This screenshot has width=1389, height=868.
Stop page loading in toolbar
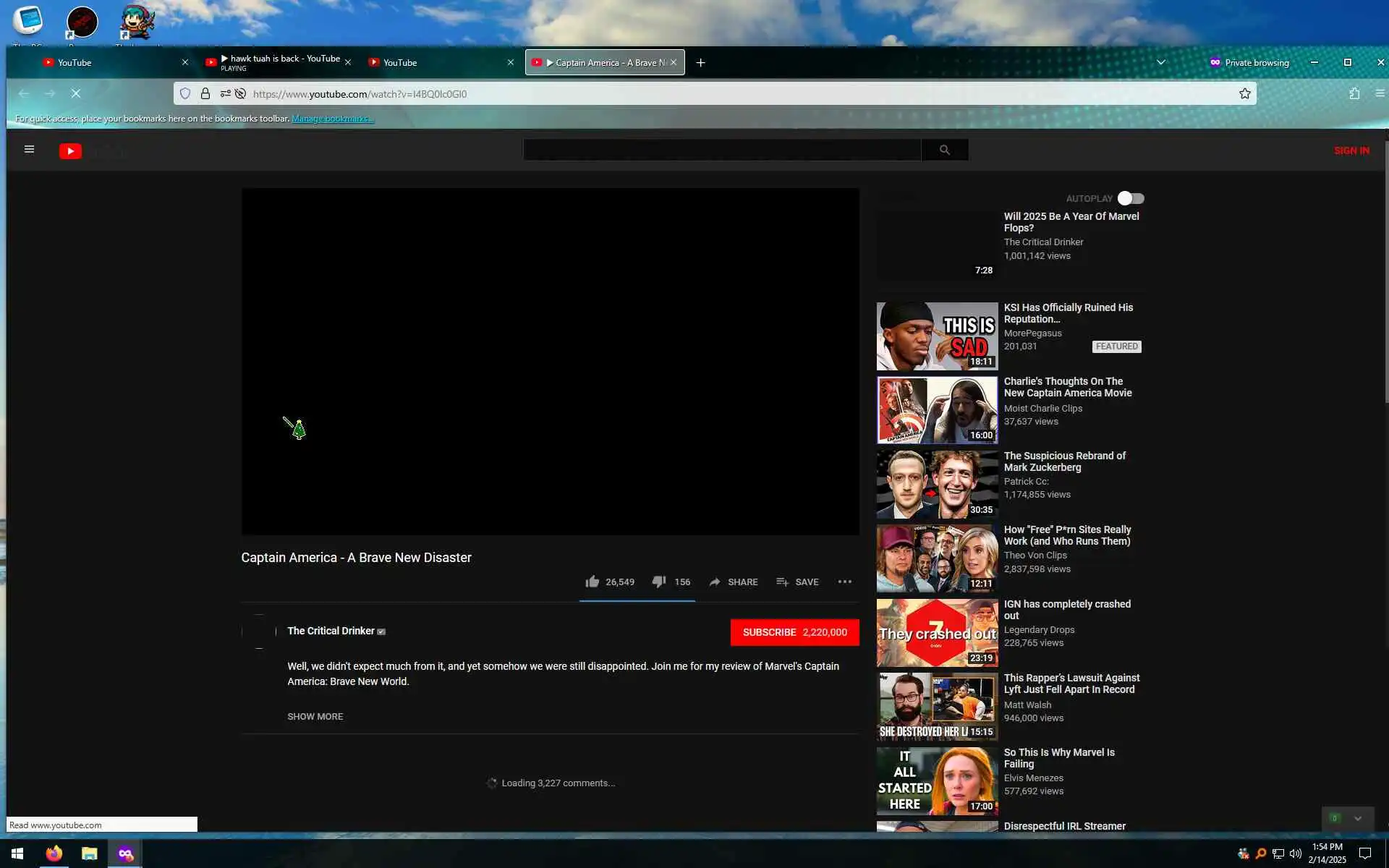tap(75, 93)
